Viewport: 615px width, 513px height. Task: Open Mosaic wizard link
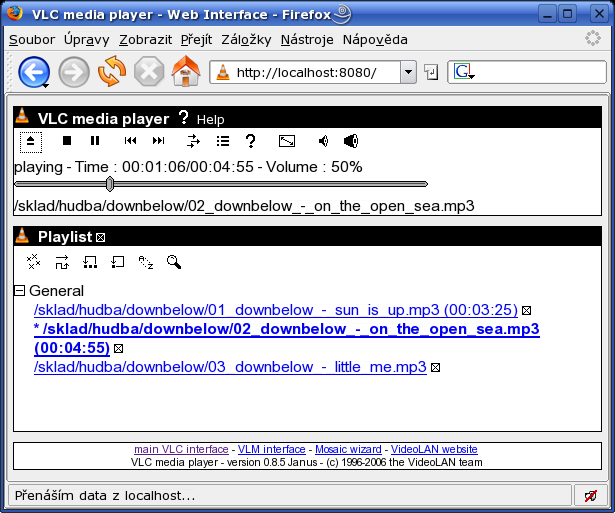click(x=348, y=449)
